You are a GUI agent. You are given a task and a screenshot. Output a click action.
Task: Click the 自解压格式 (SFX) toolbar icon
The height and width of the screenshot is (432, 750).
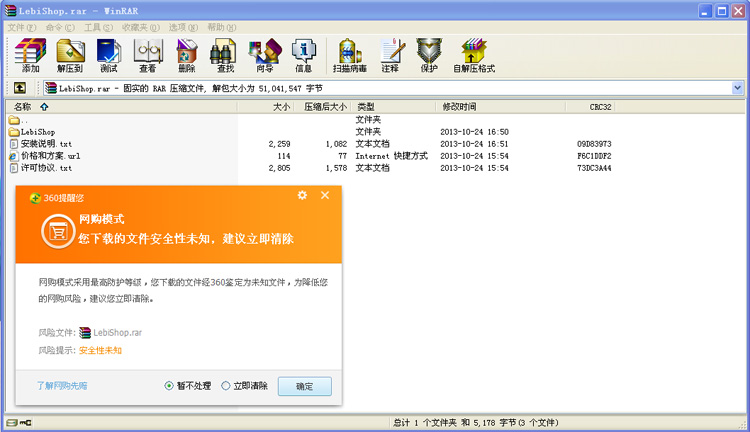[474, 55]
